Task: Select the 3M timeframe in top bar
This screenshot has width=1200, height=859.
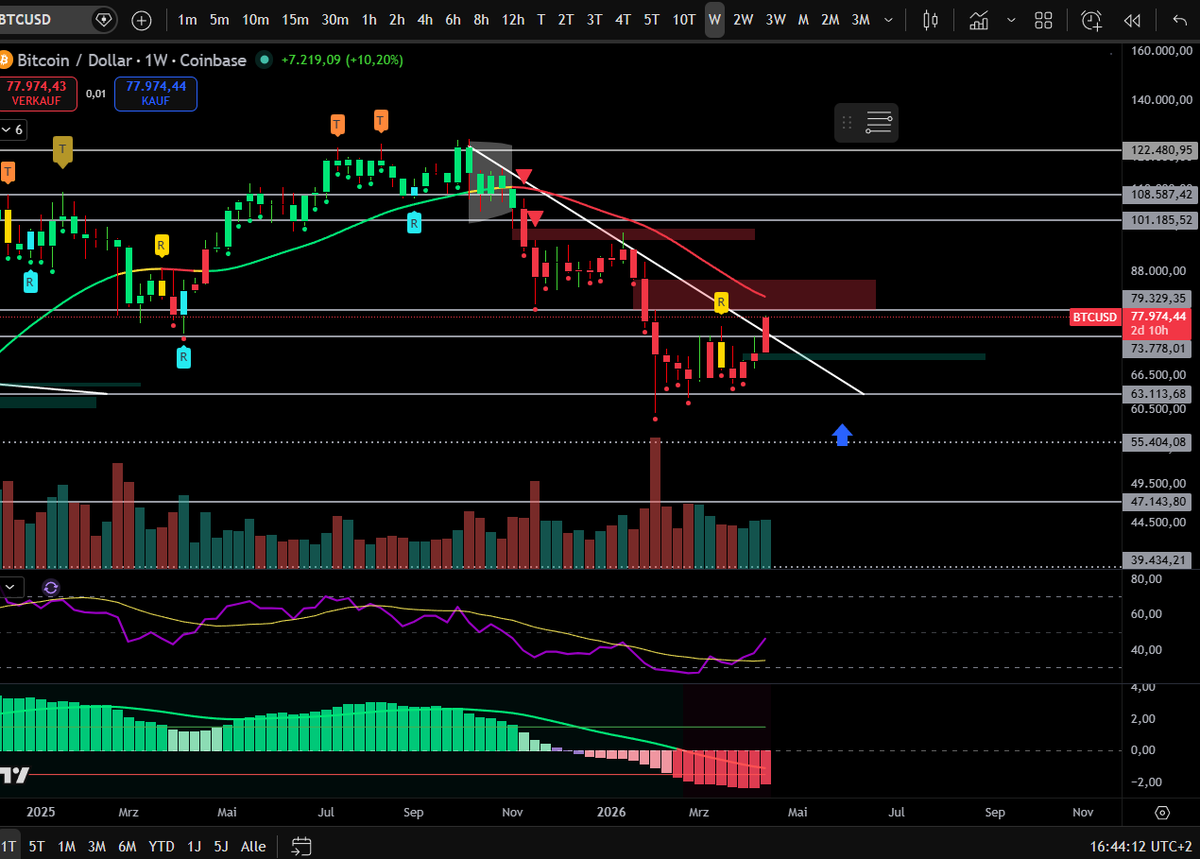Action: (x=860, y=20)
